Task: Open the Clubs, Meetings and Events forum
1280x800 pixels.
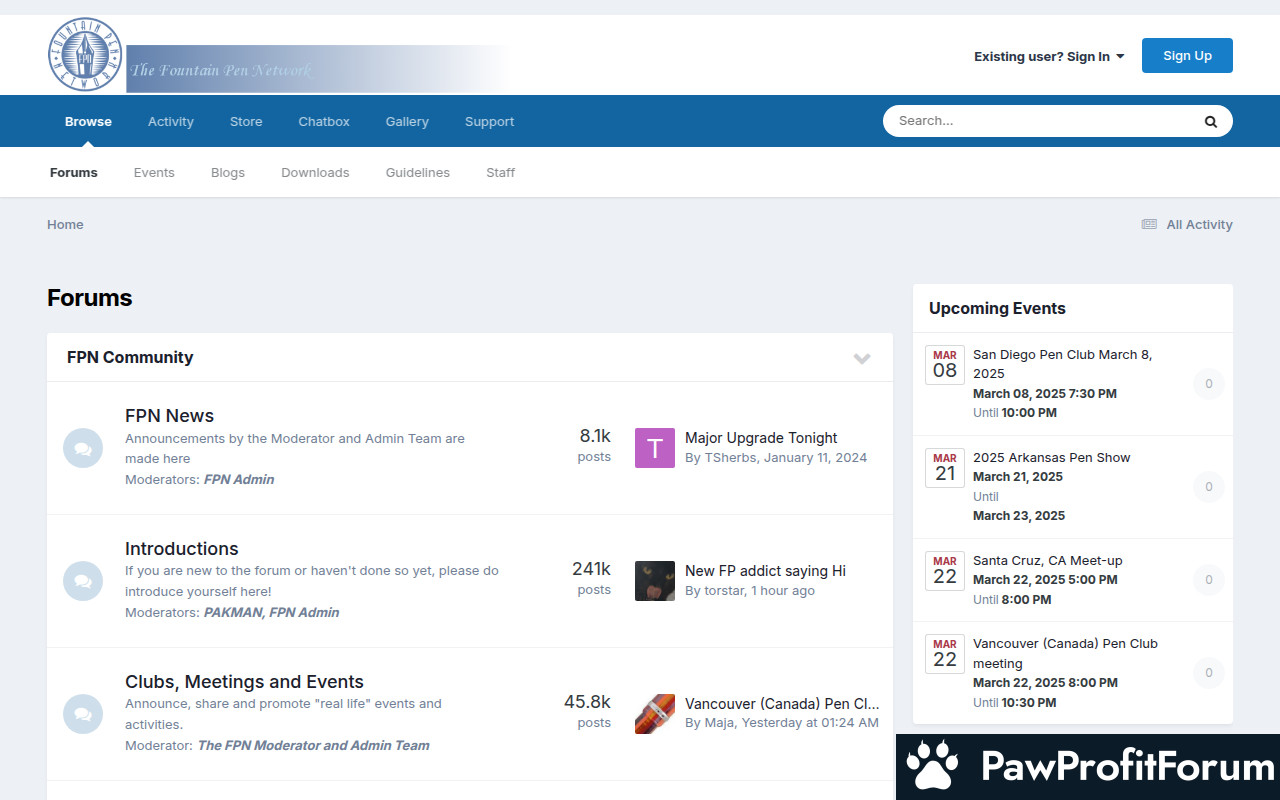Action: 244,682
